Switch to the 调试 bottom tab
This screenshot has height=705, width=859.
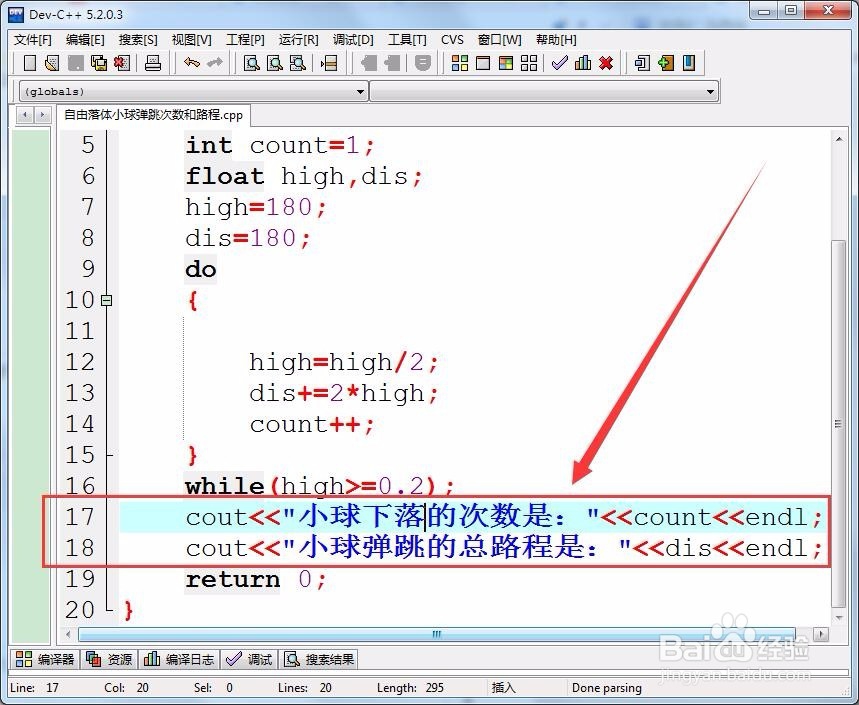(249, 659)
